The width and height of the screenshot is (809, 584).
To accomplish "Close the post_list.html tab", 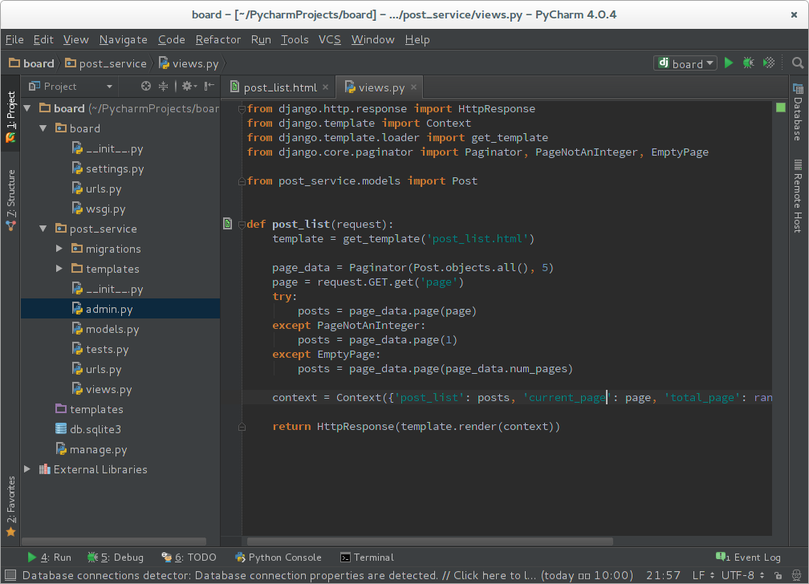I will [x=326, y=87].
